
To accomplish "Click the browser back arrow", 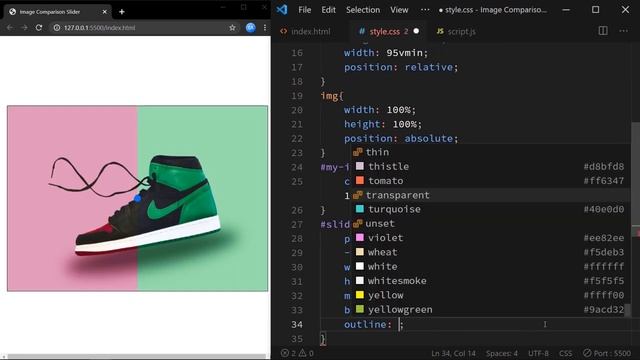I will (10, 27).
